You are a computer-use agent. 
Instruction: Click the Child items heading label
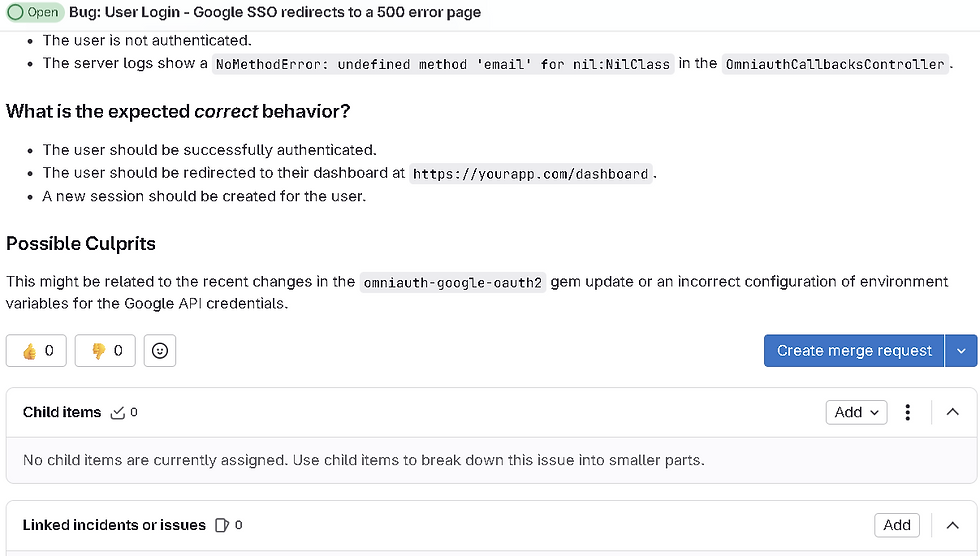(62, 412)
